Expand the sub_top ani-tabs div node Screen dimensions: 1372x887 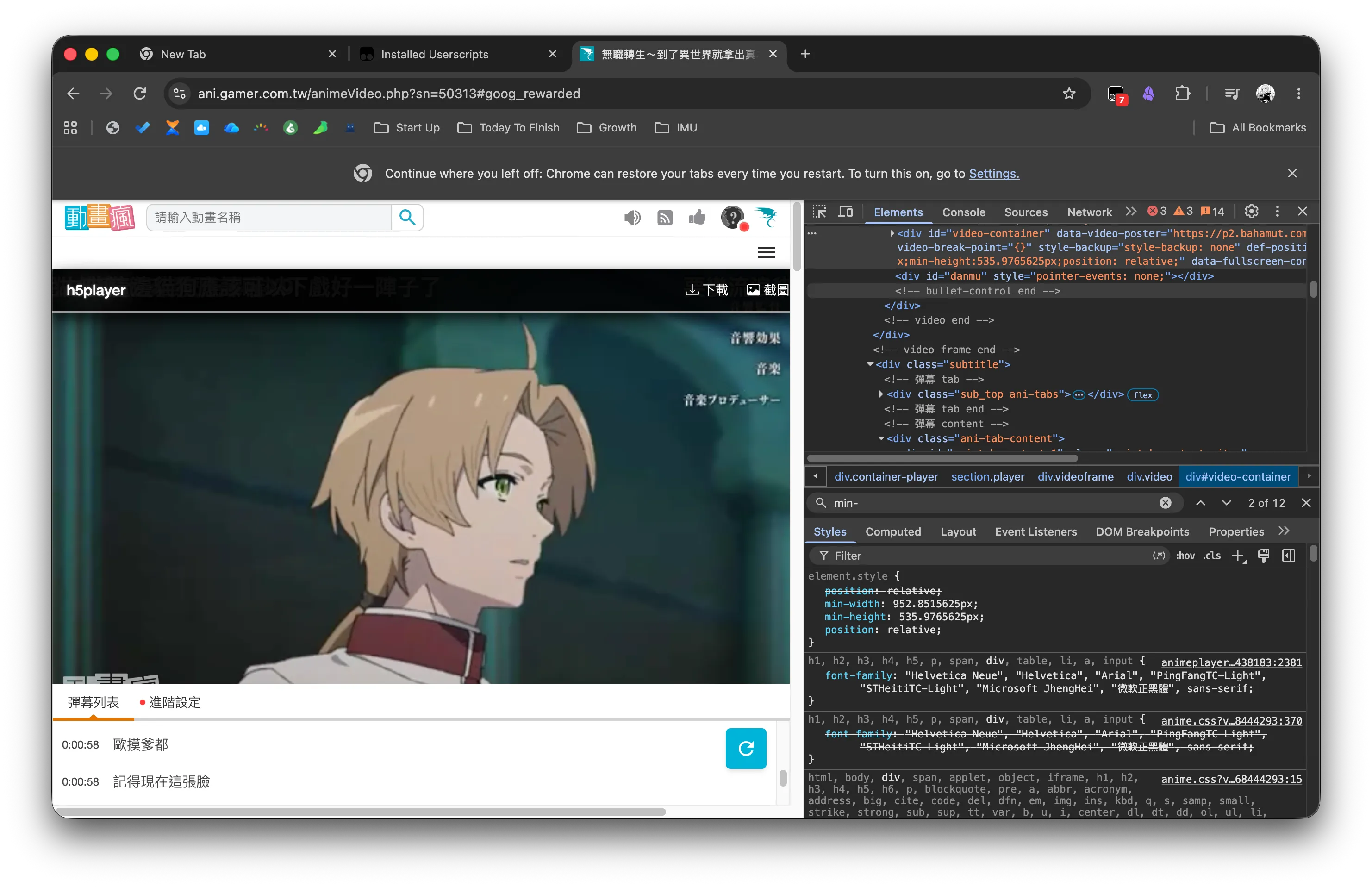(881, 394)
